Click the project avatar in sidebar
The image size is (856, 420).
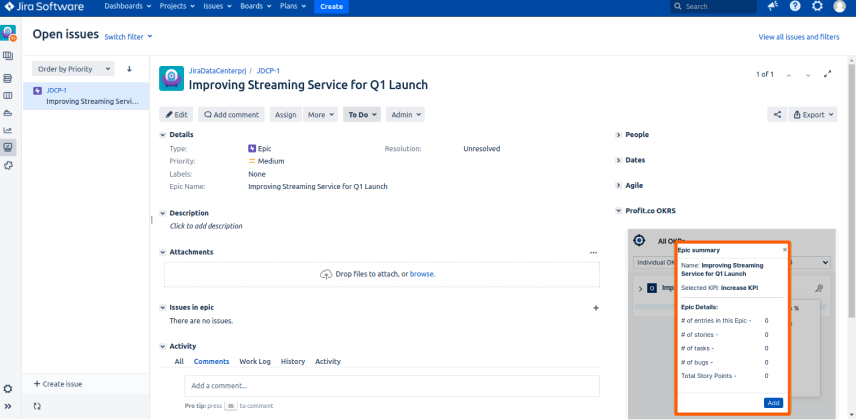[x=8, y=33]
